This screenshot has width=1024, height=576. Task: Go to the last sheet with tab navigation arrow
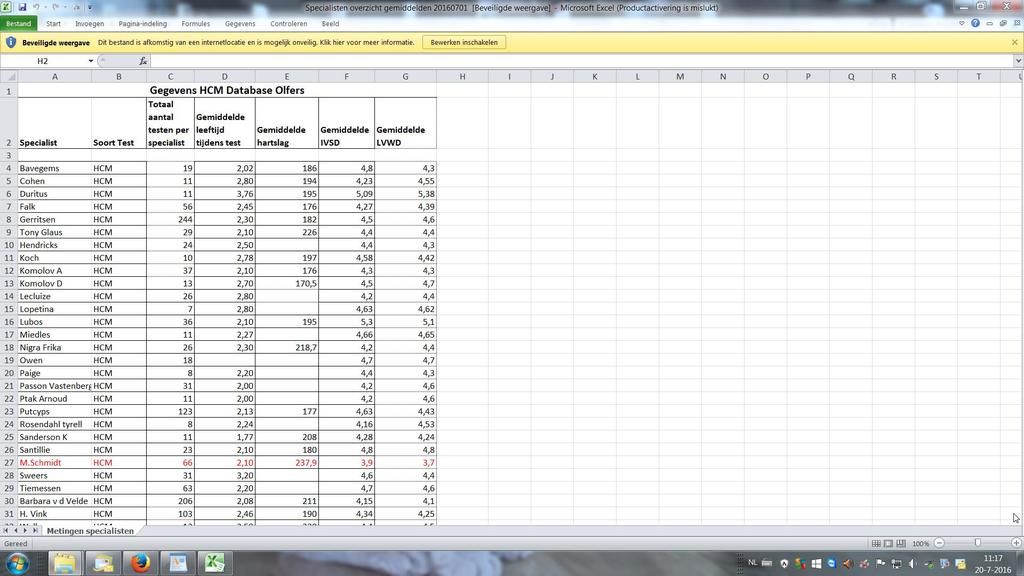coord(35,531)
